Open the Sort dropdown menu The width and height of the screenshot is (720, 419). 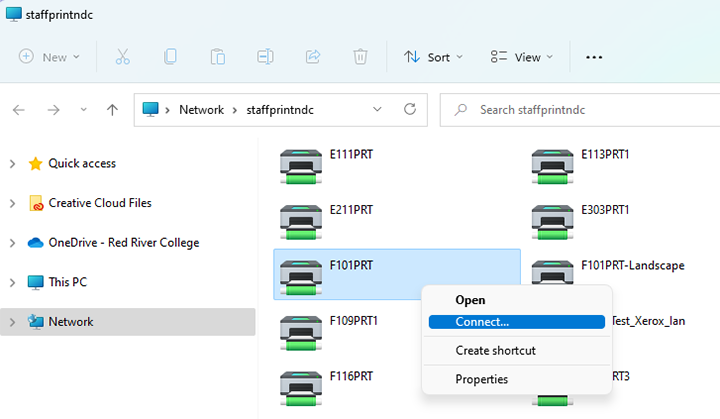point(433,57)
